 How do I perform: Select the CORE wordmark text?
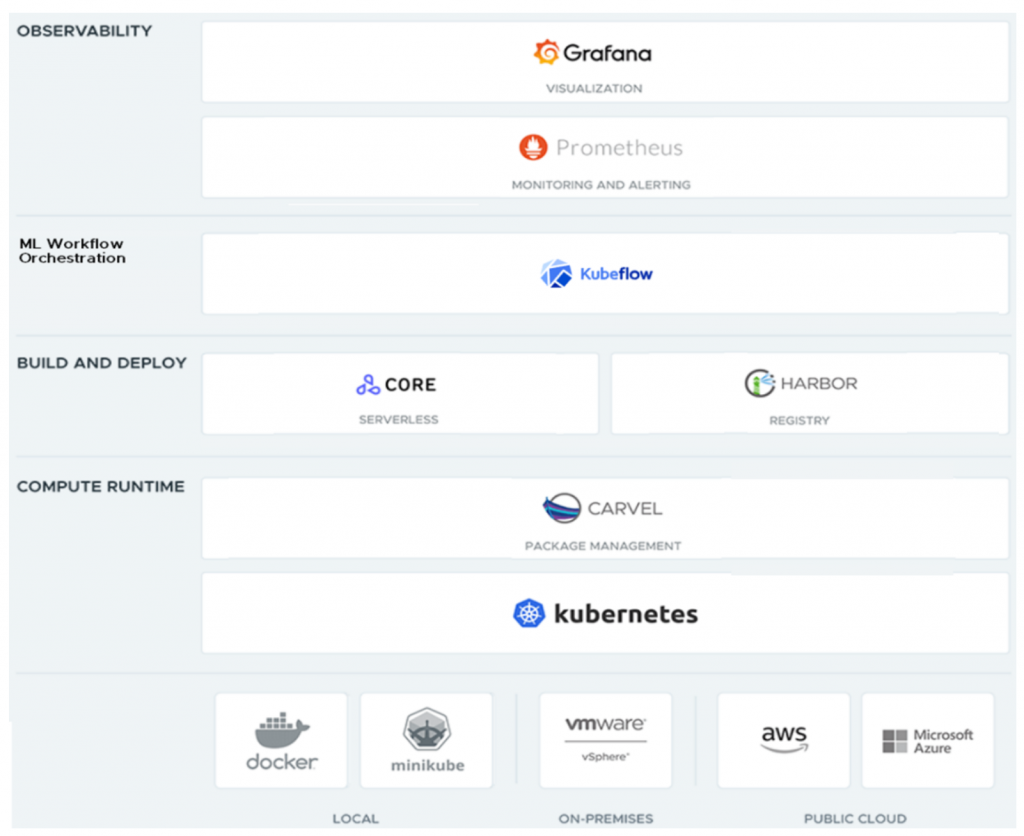pyautogui.click(x=410, y=385)
